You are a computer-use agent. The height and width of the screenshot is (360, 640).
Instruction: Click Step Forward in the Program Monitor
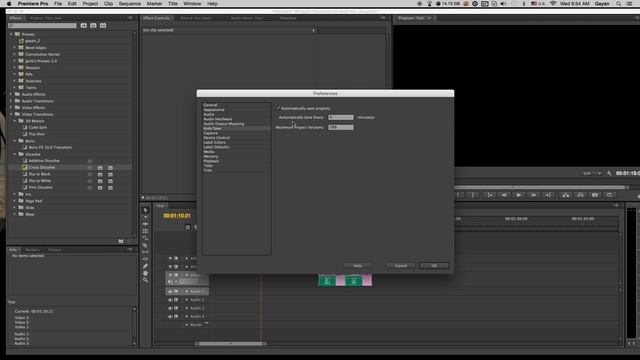pyautogui.click(x=533, y=195)
